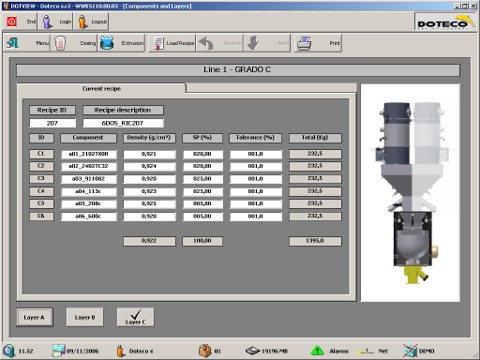Click the C6 density value field
Screen dimensions: 480x360
(149, 216)
